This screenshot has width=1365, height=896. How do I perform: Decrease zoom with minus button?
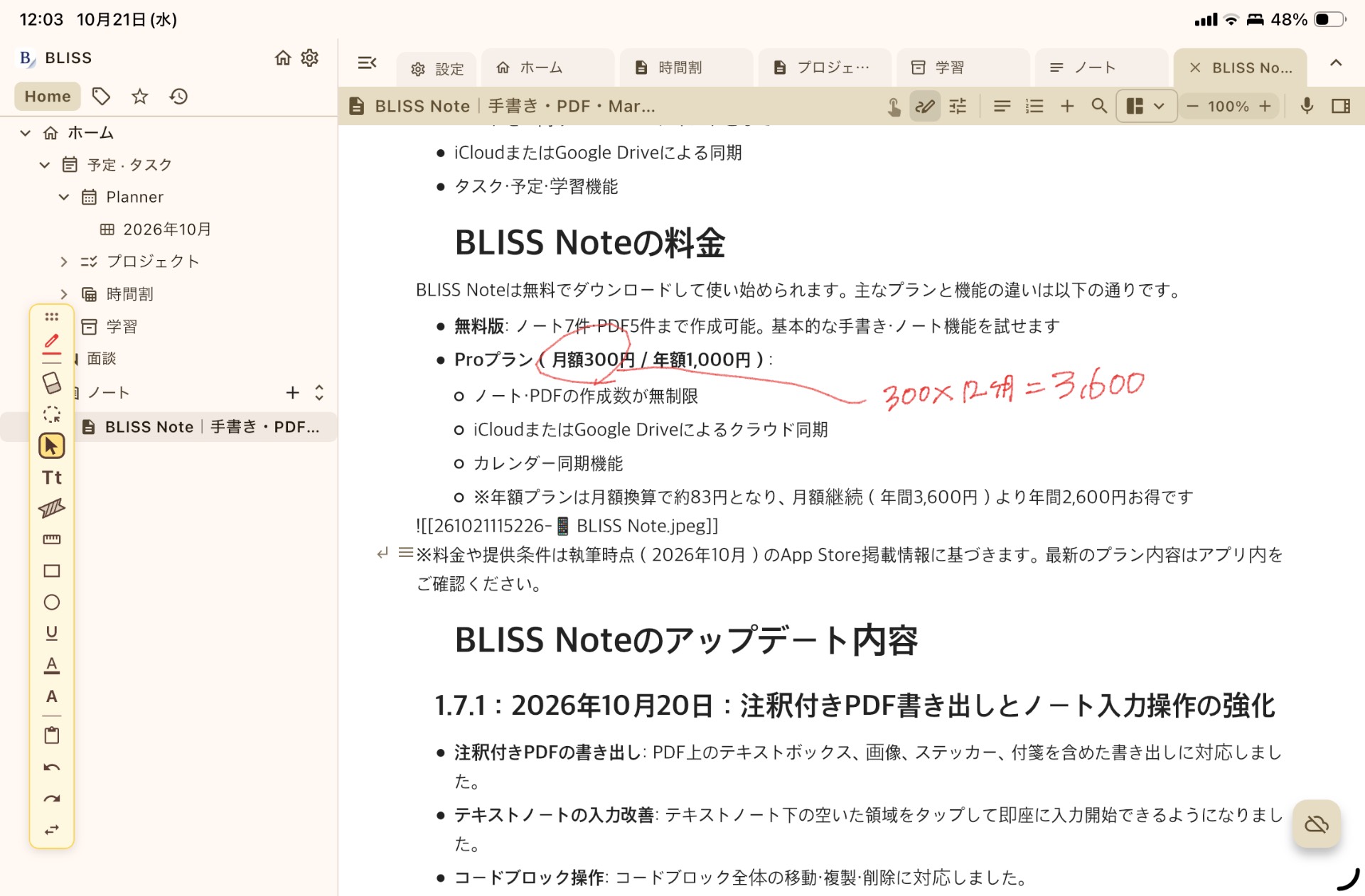(x=1192, y=106)
